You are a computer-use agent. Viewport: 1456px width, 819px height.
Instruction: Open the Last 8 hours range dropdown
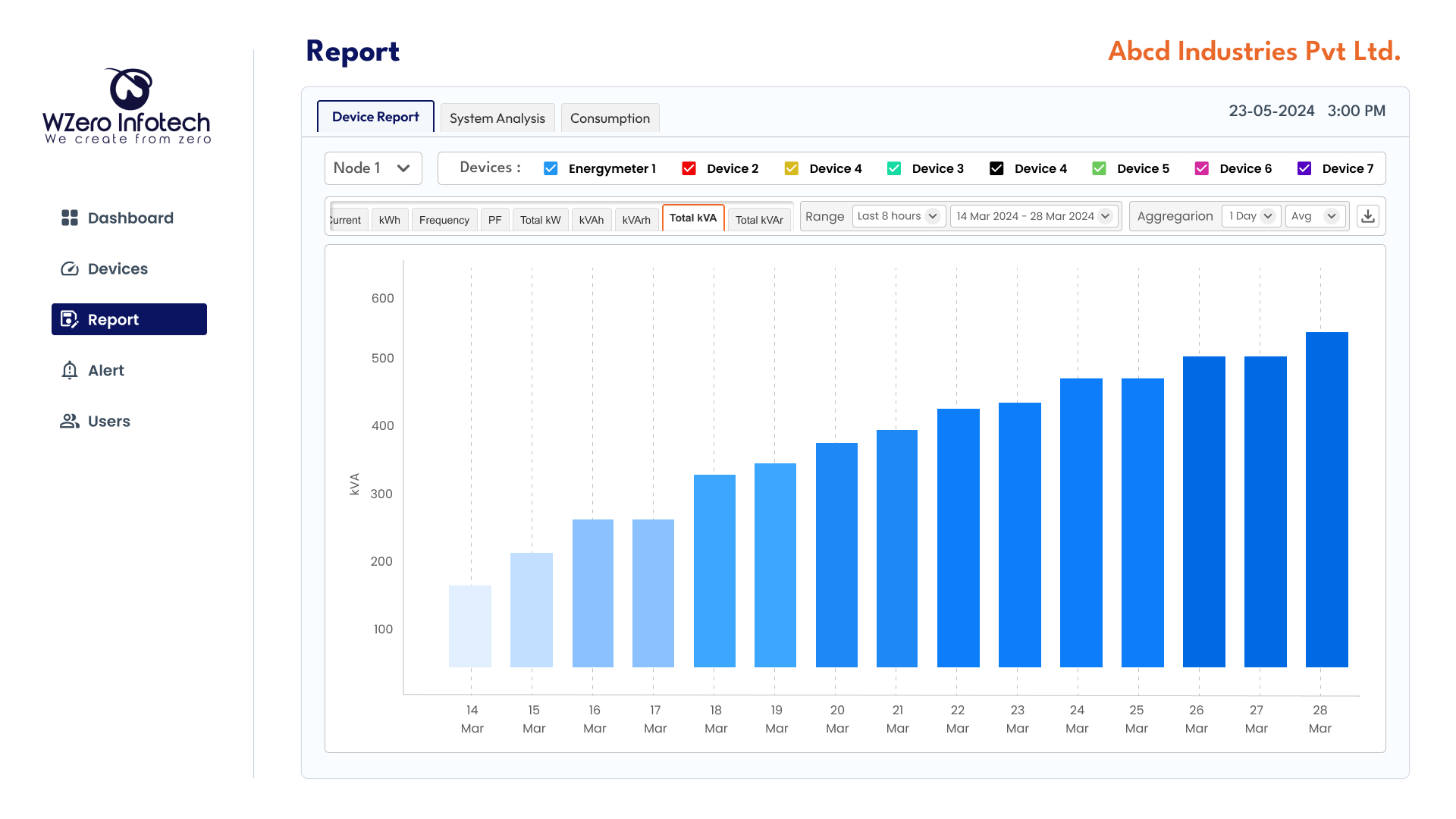tap(898, 216)
